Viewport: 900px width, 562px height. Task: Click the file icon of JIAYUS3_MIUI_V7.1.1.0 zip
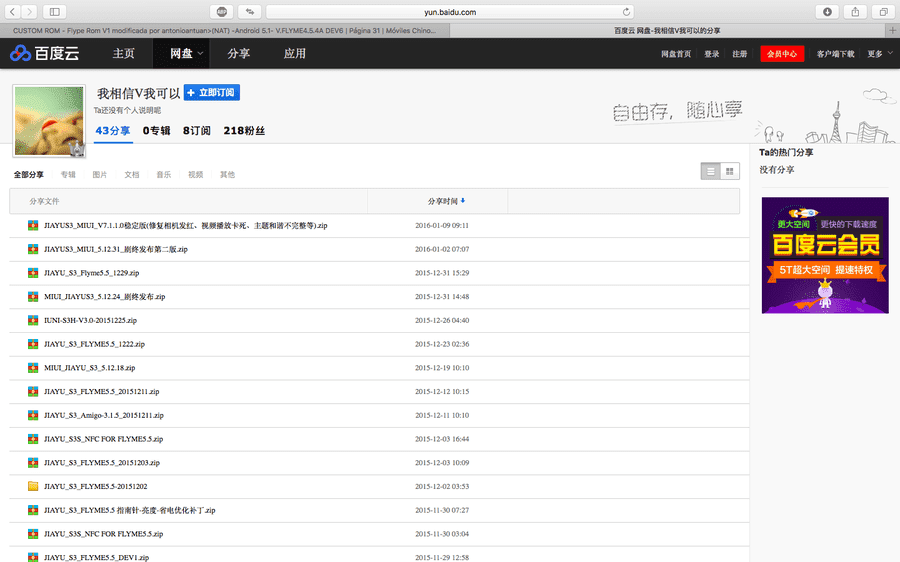click(x=33, y=226)
